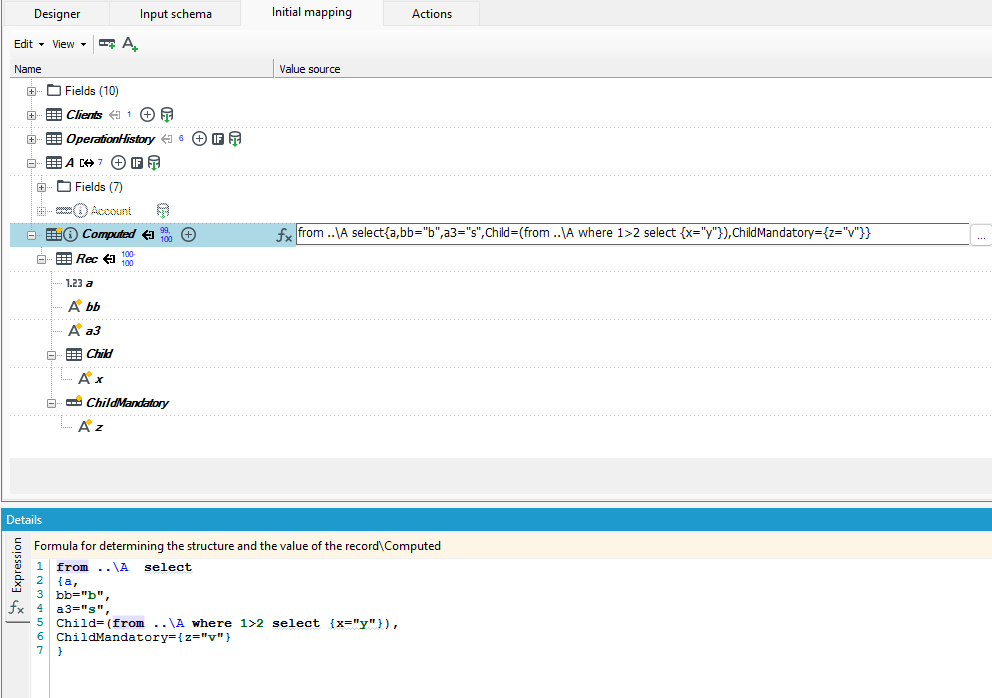This screenshot has height=698, width=992.
Task: Collapse the ChildMandatory node
Action: pyautogui.click(x=51, y=403)
